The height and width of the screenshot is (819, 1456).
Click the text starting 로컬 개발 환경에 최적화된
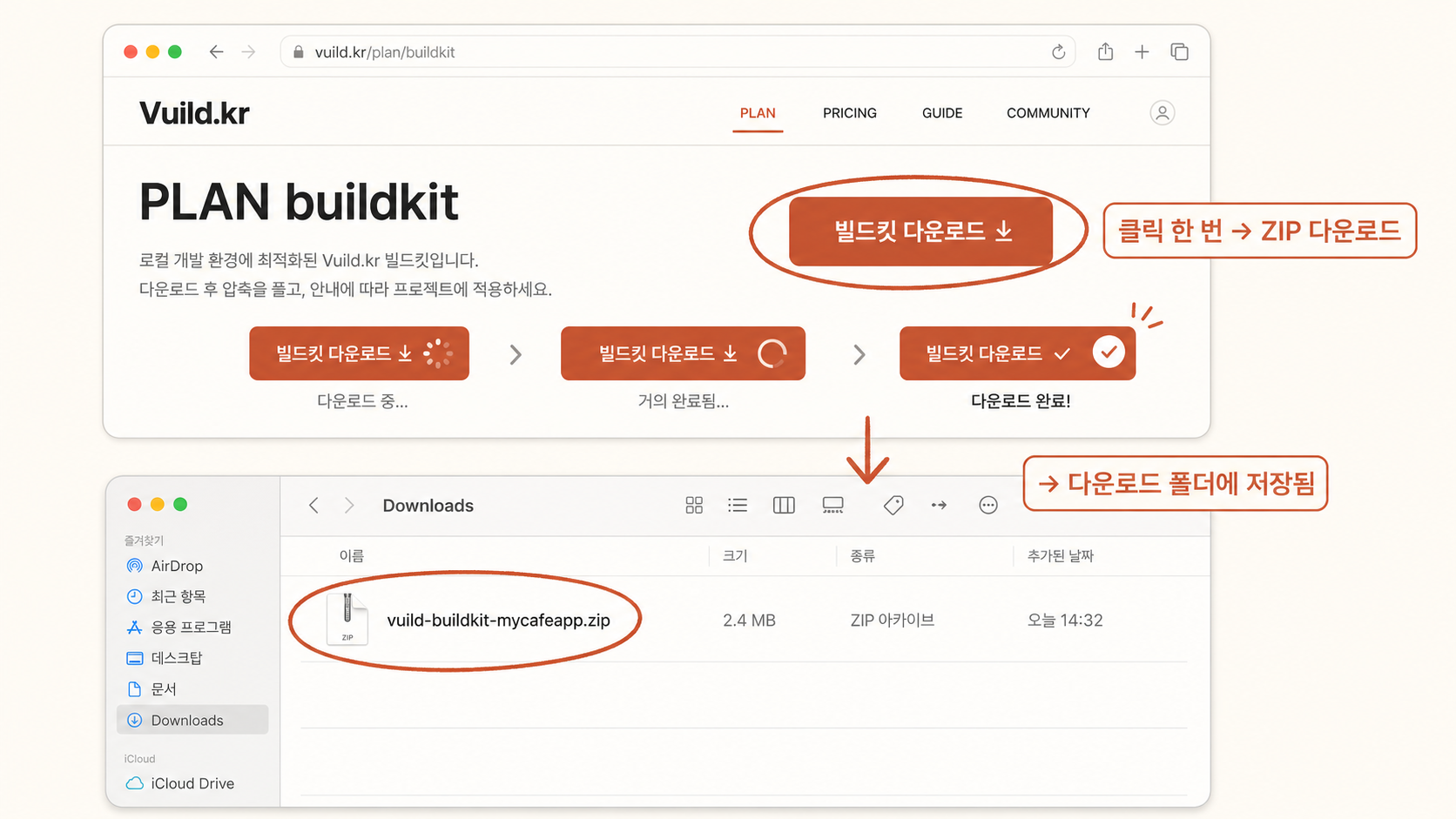tap(309, 260)
